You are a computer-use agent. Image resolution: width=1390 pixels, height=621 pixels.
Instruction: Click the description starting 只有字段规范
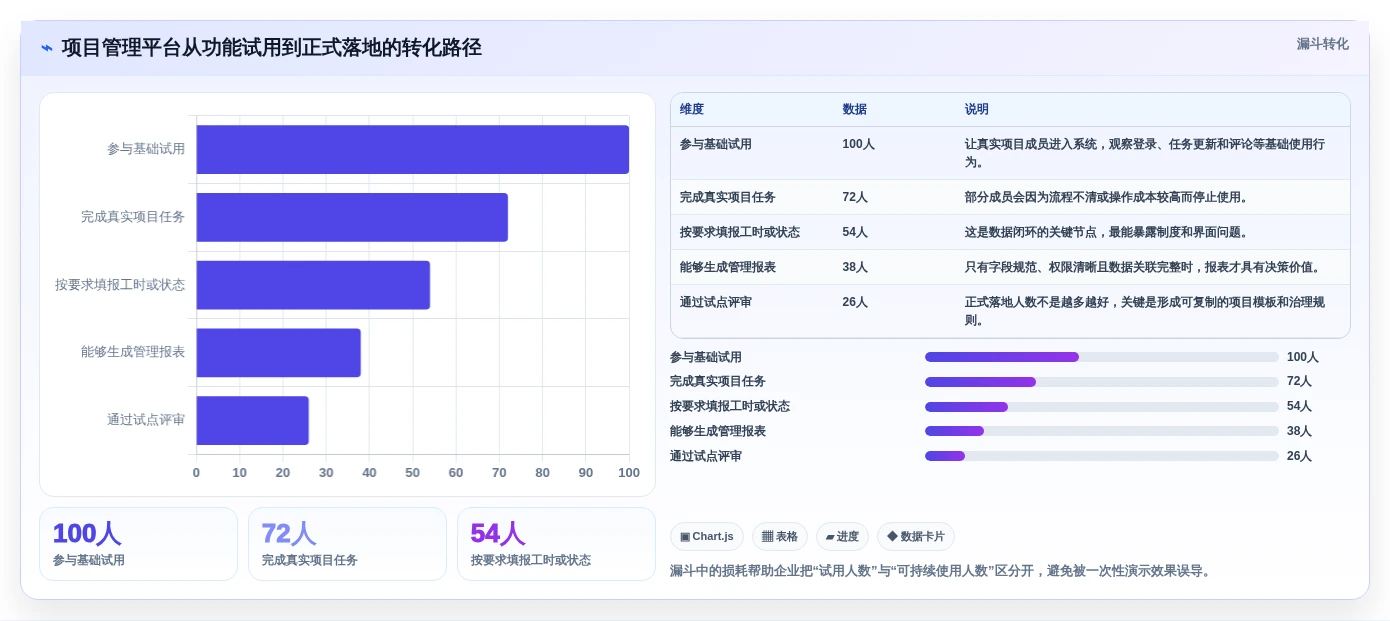click(1144, 267)
